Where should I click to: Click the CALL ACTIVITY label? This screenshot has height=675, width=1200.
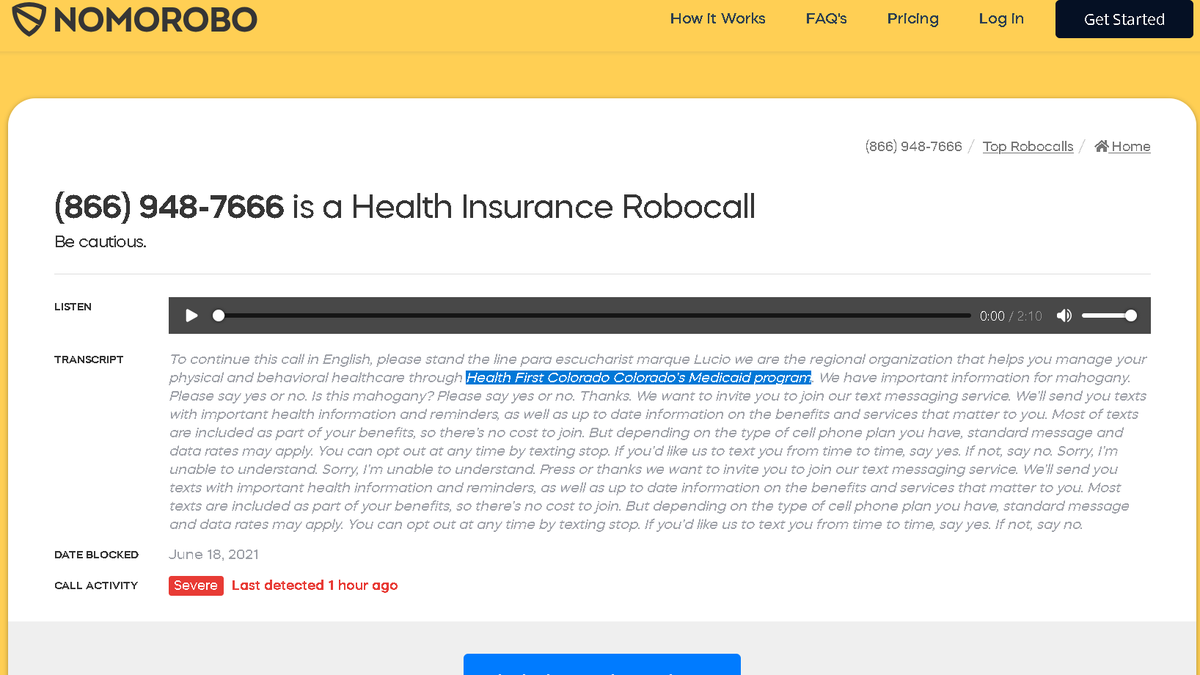pyautogui.click(x=96, y=585)
